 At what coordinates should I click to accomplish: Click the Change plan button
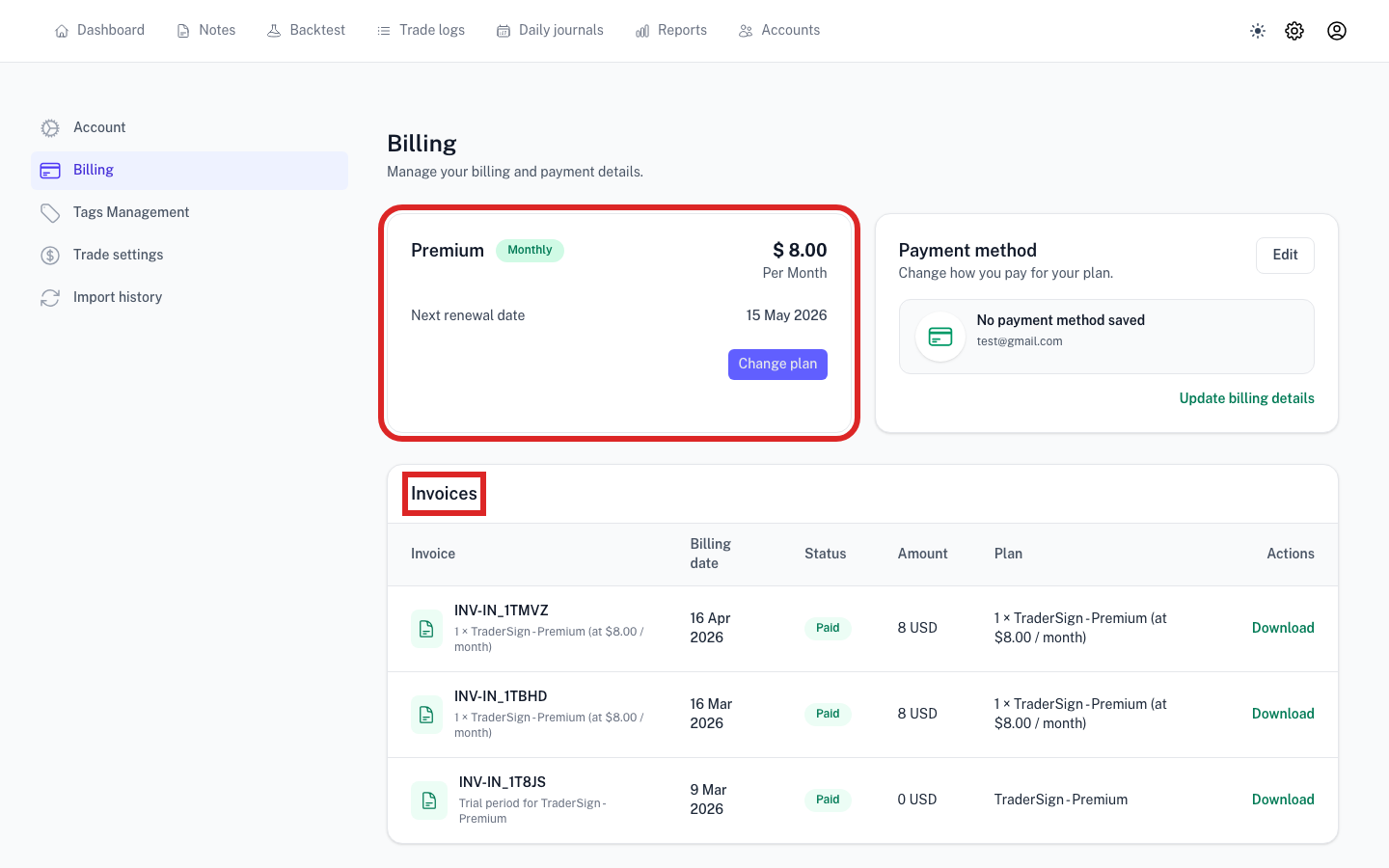(x=777, y=364)
